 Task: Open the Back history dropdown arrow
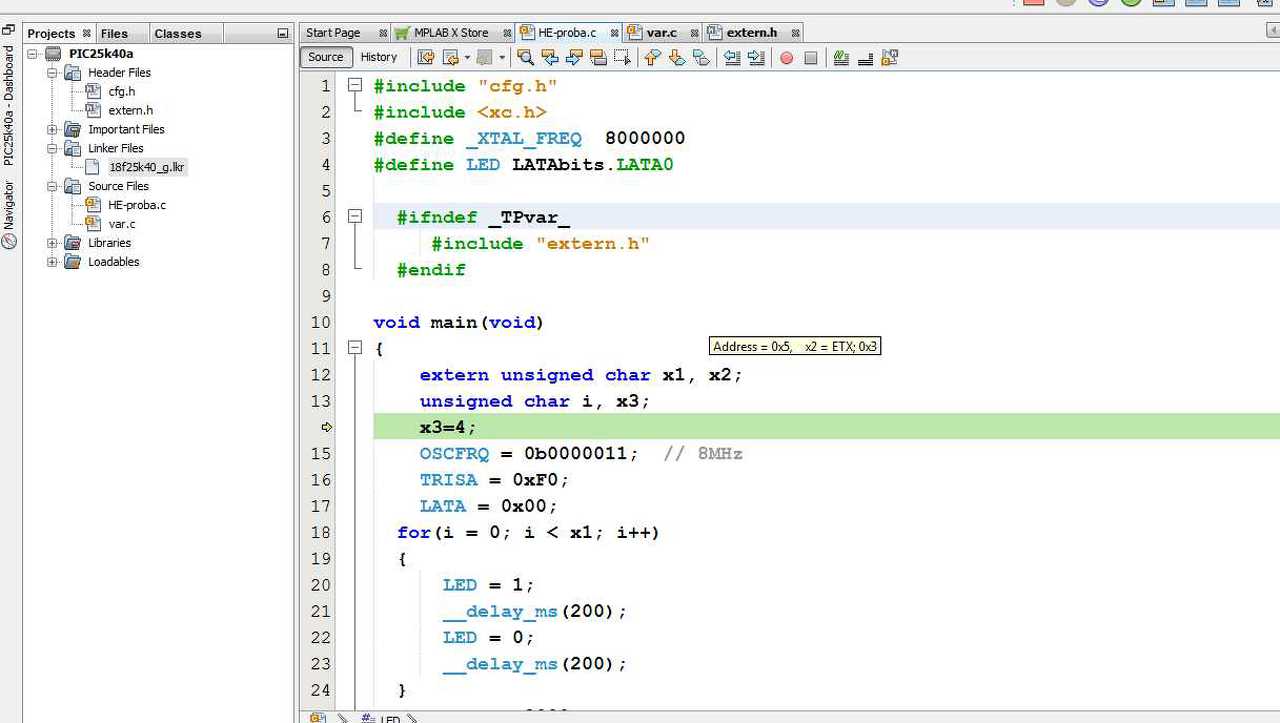coord(466,58)
